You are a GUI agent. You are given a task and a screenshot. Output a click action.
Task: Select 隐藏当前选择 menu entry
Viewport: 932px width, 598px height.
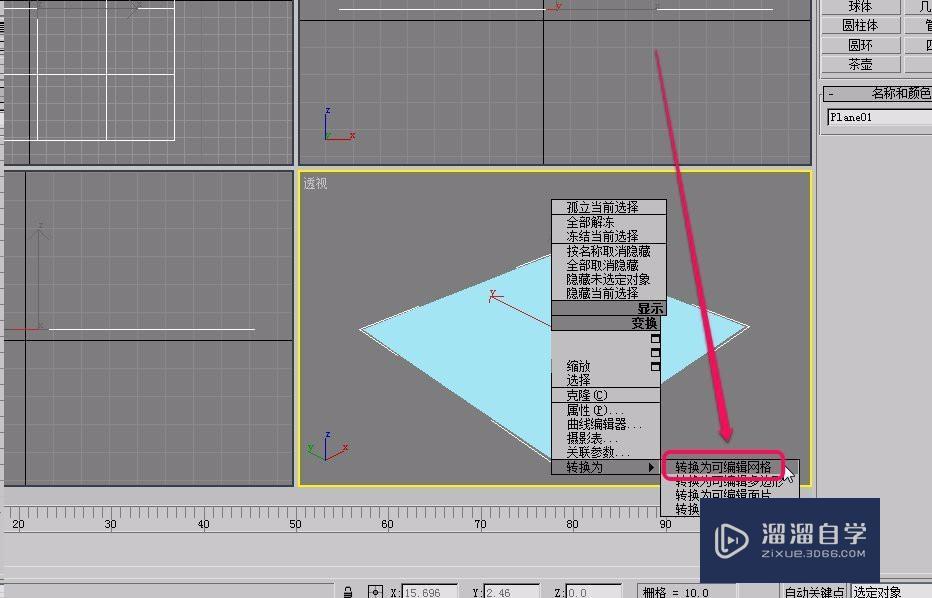(609, 294)
